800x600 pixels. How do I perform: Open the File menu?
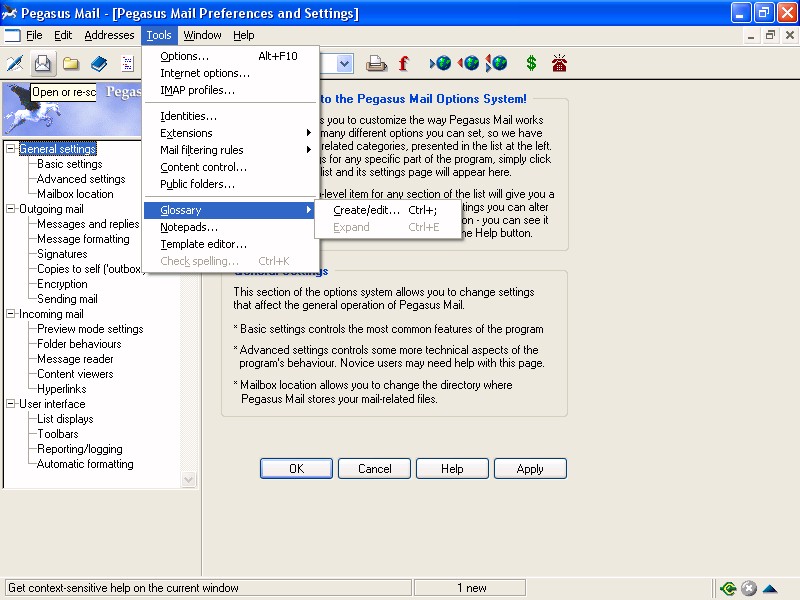34,35
